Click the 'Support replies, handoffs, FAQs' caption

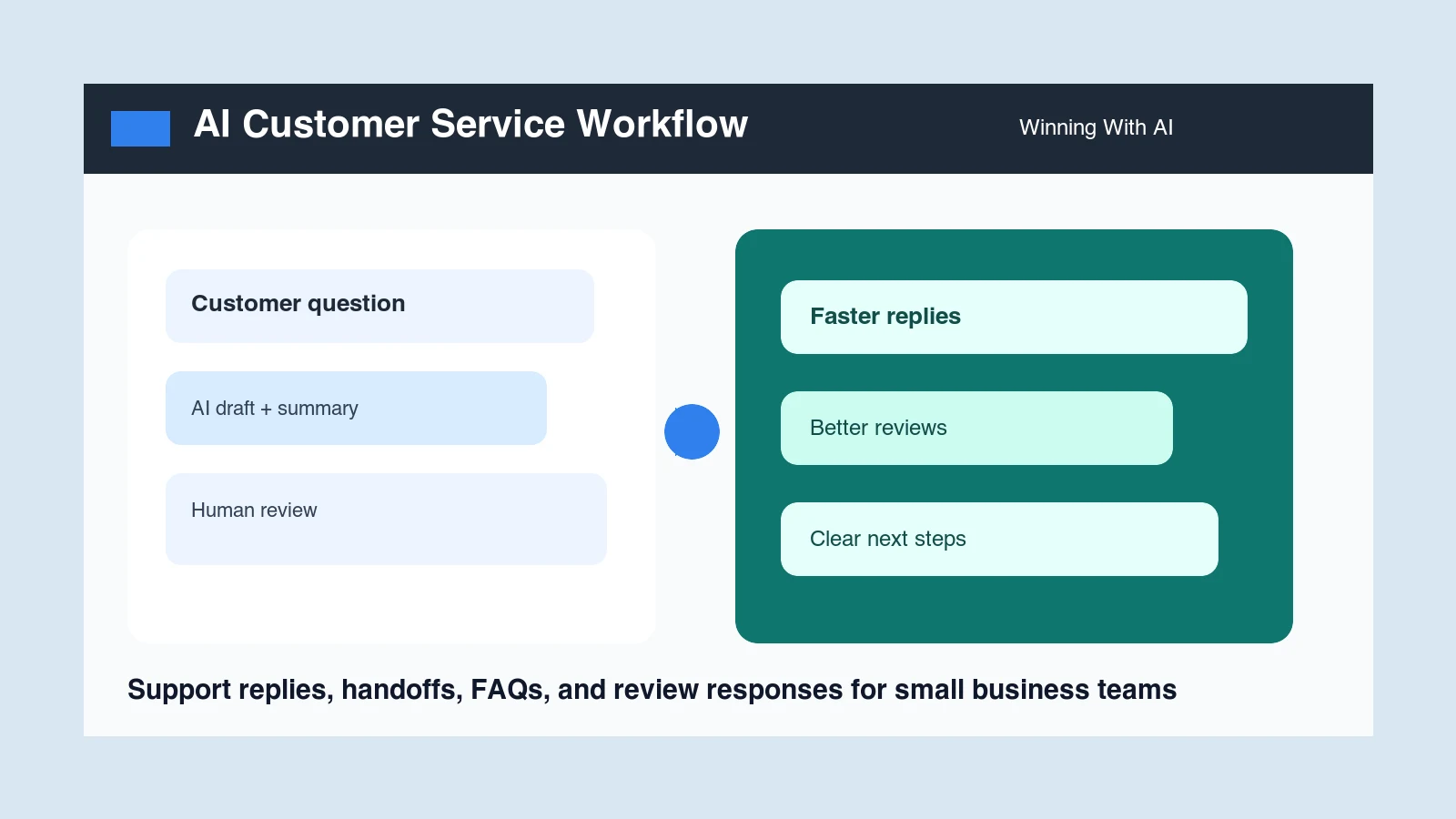pos(652,690)
